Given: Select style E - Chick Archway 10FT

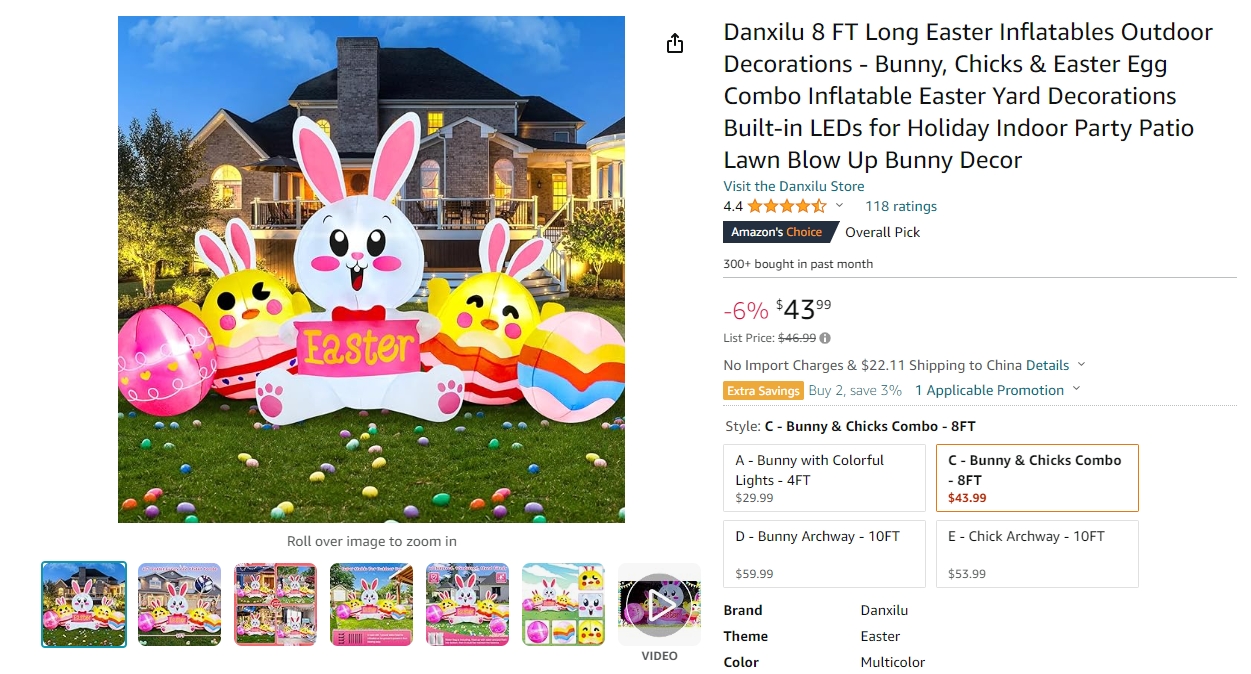Looking at the screenshot, I should pos(1037,554).
